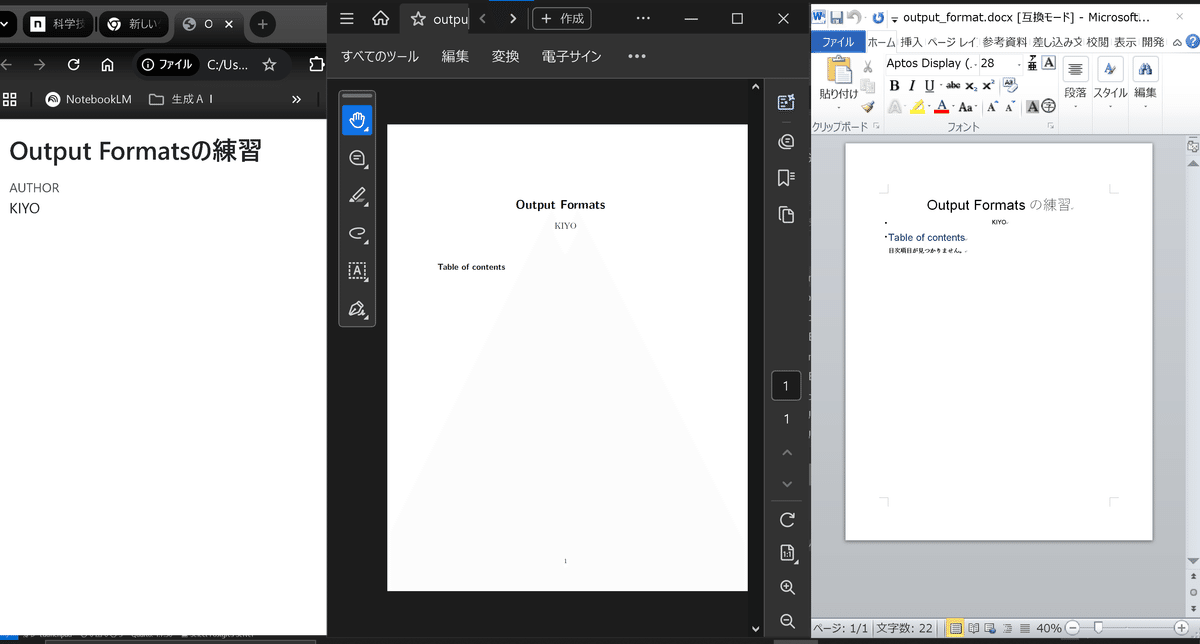
Task: Toggle strikethrough (abc) formatting in Word
Action: click(953, 85)
